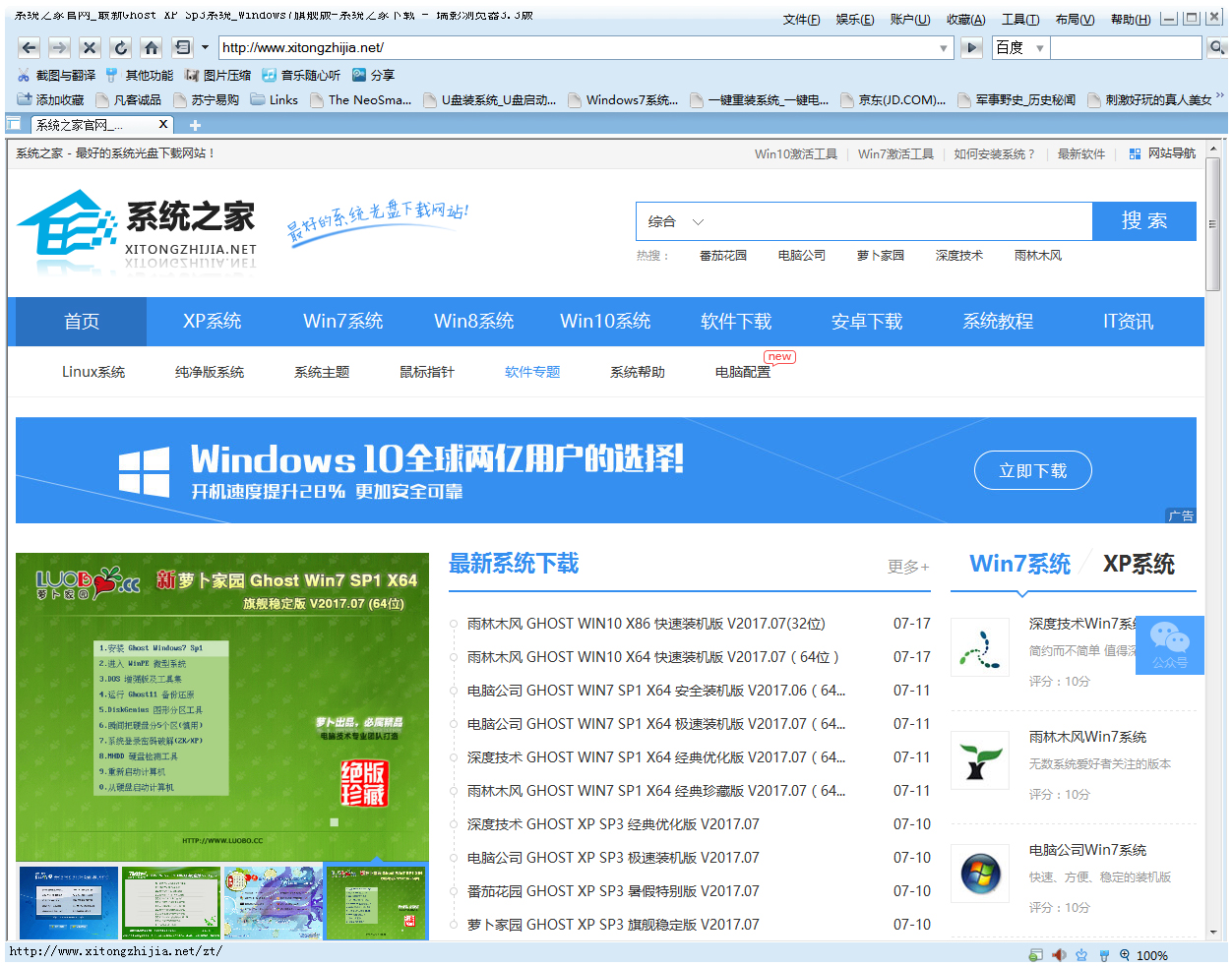Switch to the XP系统 list tab
Image resolution: width=1232 pixels, height=966 pixels.
[1139, 564]
